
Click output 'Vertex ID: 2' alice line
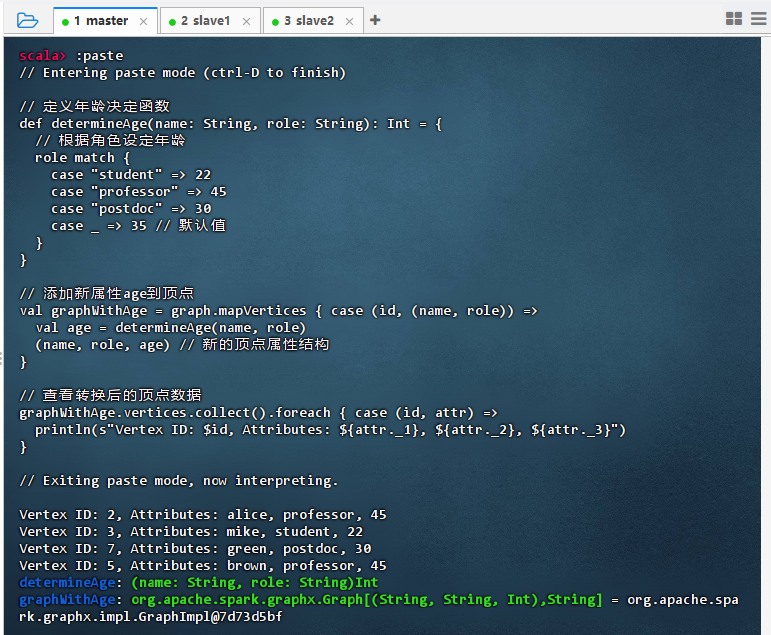click(x=203, y=515)
